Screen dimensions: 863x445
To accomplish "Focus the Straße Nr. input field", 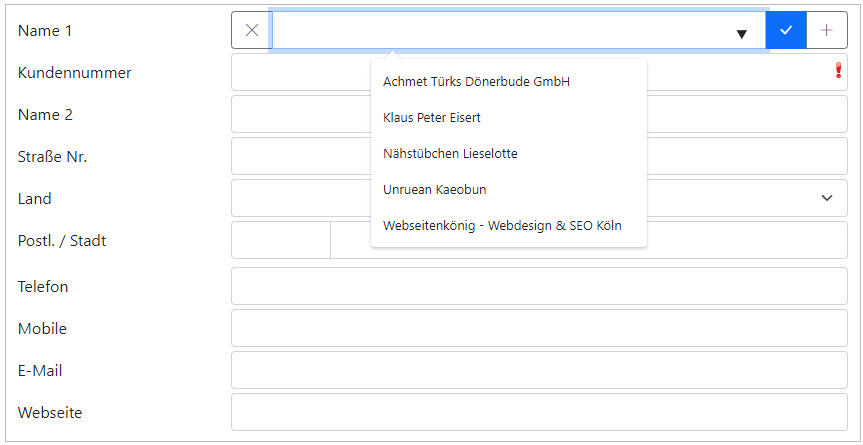I will tap(300, 156).
